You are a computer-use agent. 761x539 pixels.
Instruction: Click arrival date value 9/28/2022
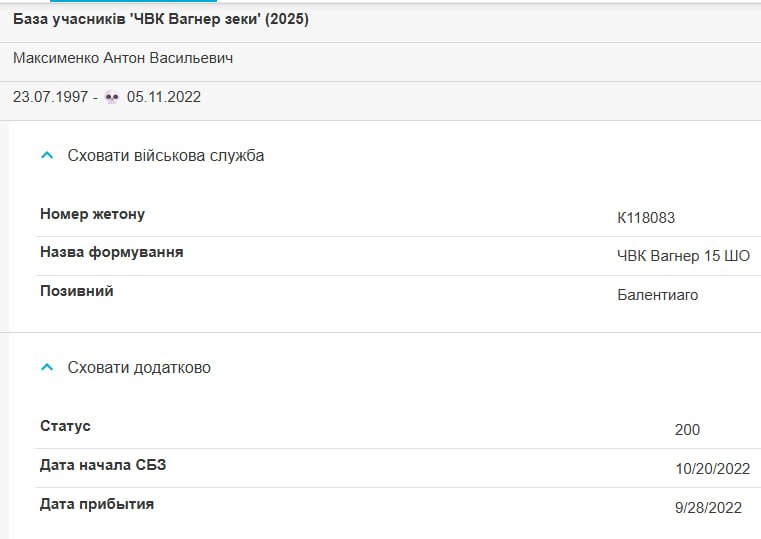point(708,507)
